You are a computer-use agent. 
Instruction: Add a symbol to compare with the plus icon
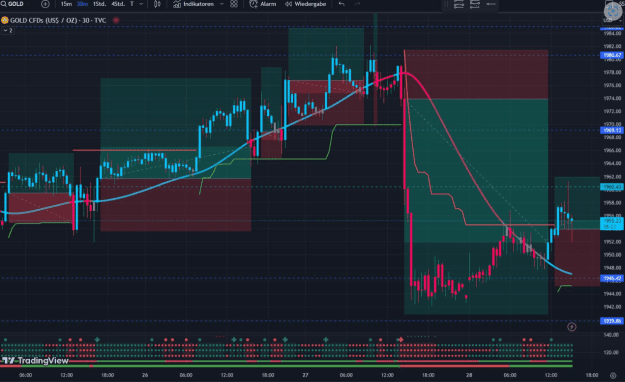(x=45, y=4)
